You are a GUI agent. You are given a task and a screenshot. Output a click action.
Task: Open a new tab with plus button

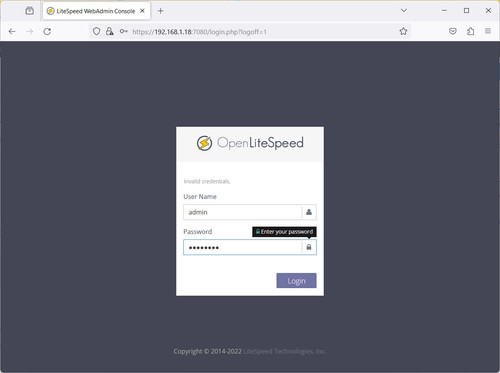[161, 11]
